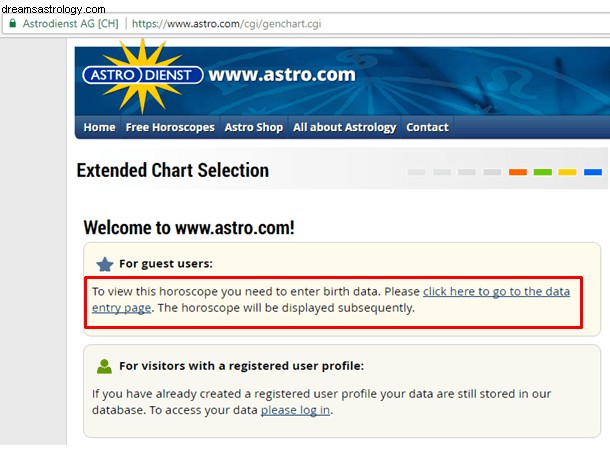Image resolution: width=610 pixels, height=454 pixels.
Task: Open All about Astrology menu
Action: tap(344, 127)
